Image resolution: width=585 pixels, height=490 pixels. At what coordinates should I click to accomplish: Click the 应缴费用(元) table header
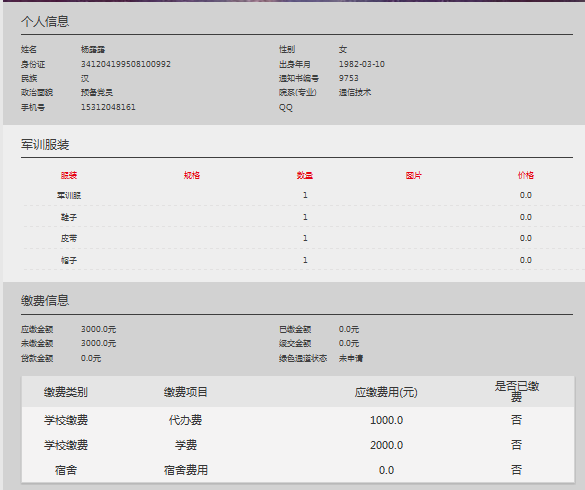tap(386, 392)
